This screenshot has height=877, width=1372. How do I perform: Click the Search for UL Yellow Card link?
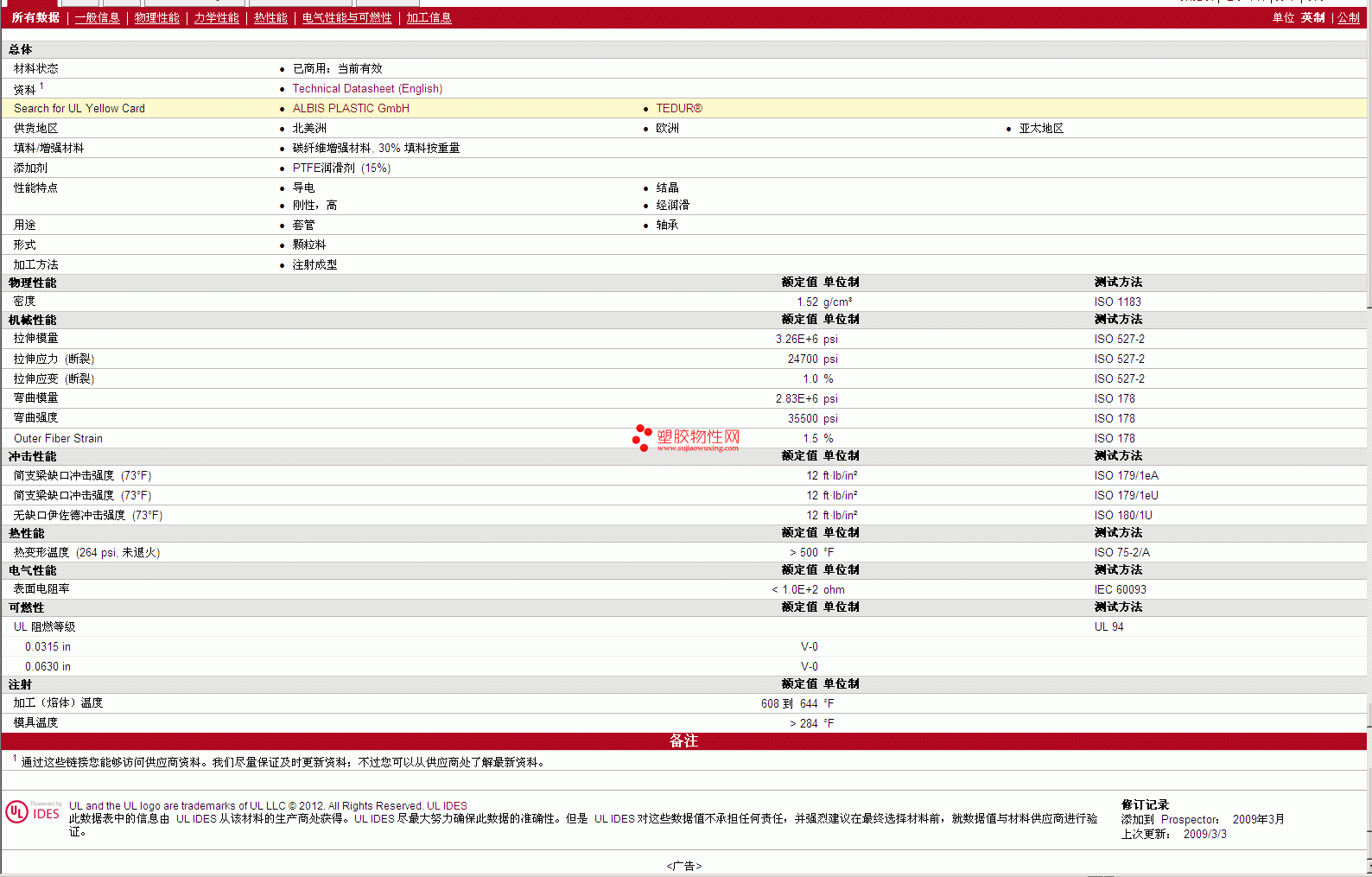(79, 108)
